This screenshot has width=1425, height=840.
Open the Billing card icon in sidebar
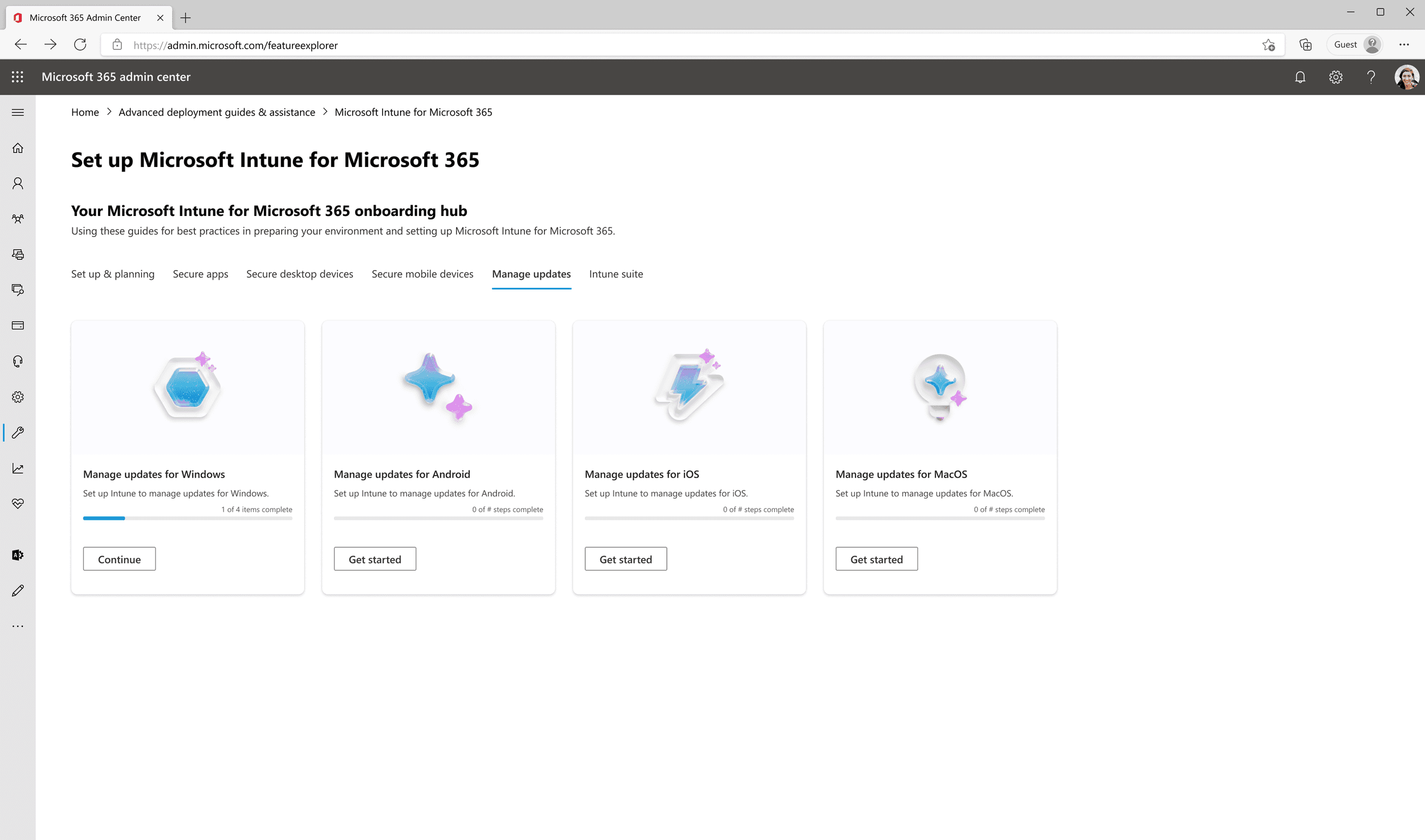(18, 325)
